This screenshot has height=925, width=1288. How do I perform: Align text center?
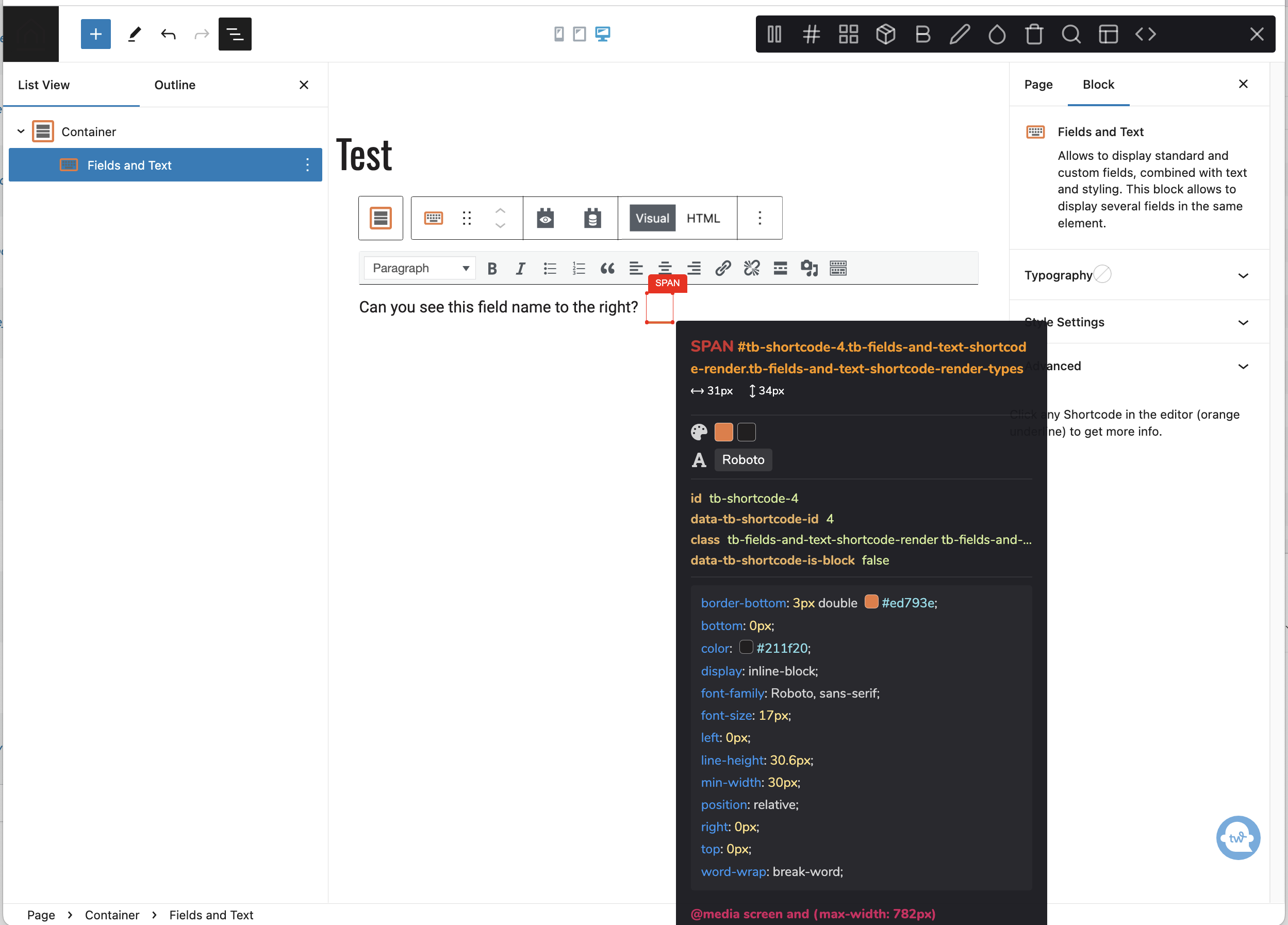[665, 268]
